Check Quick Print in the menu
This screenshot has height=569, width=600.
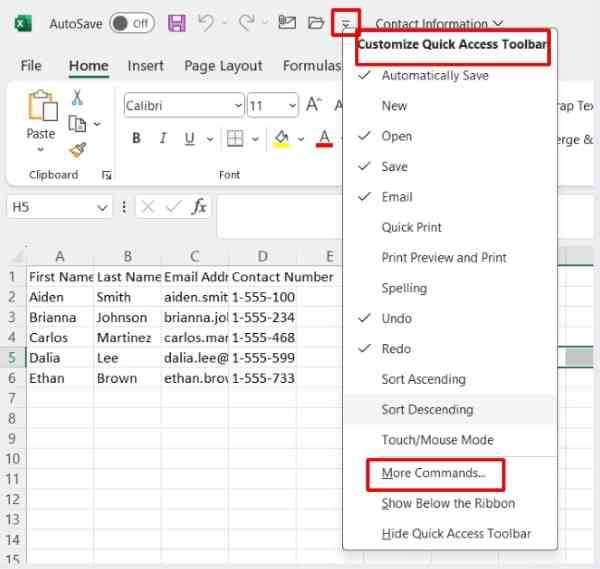point(450,227)
